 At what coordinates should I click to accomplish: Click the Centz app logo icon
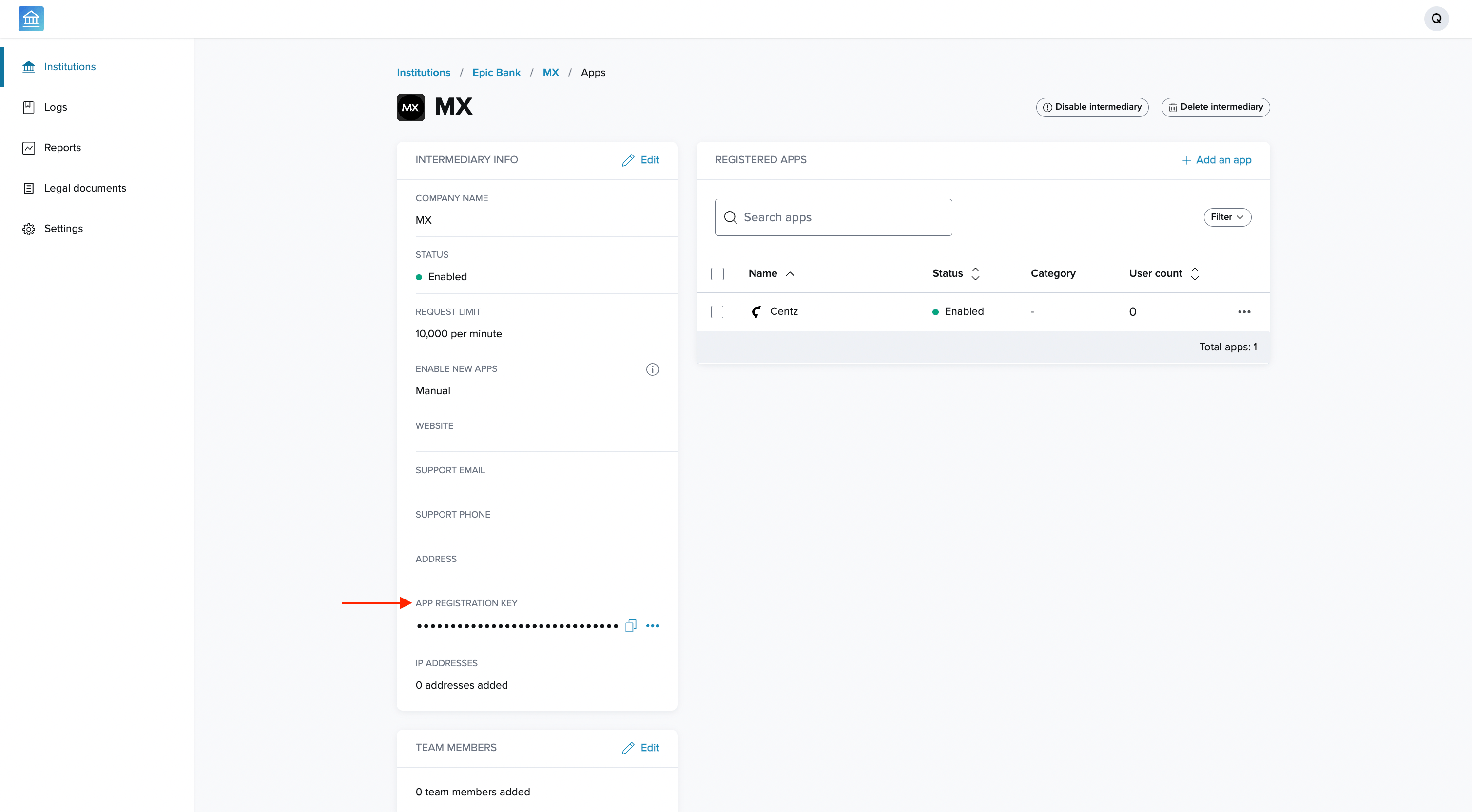click(x=756, y=311)
